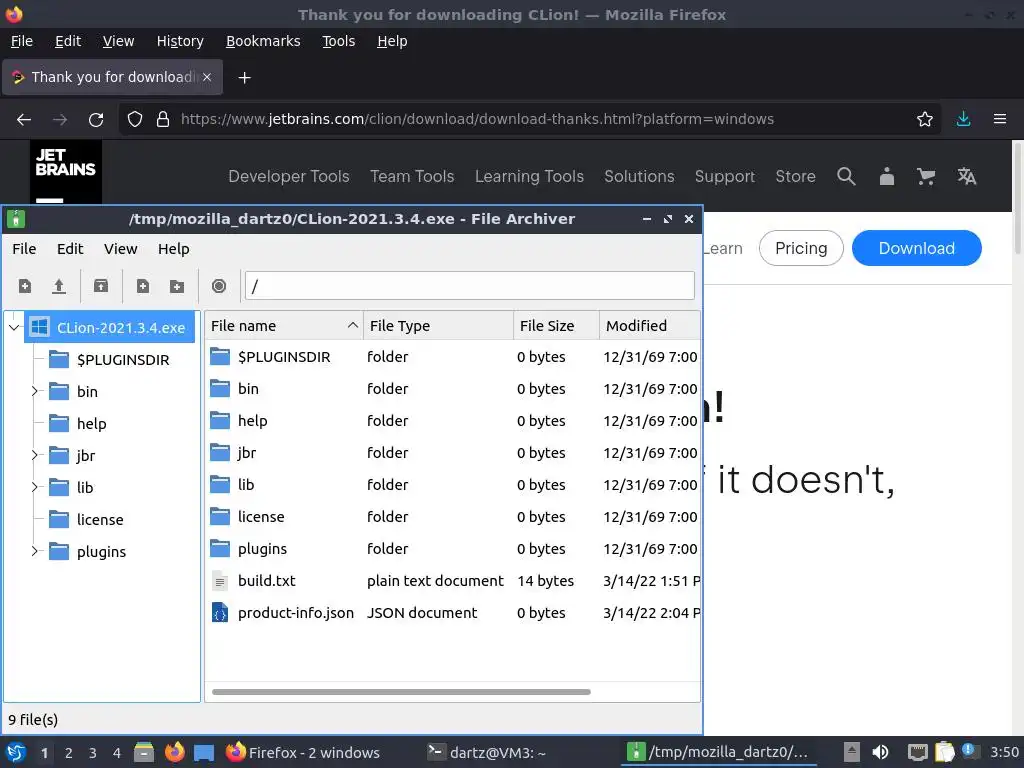
Task: Click the stop operation toolbar icon
Action: point(219,286)
